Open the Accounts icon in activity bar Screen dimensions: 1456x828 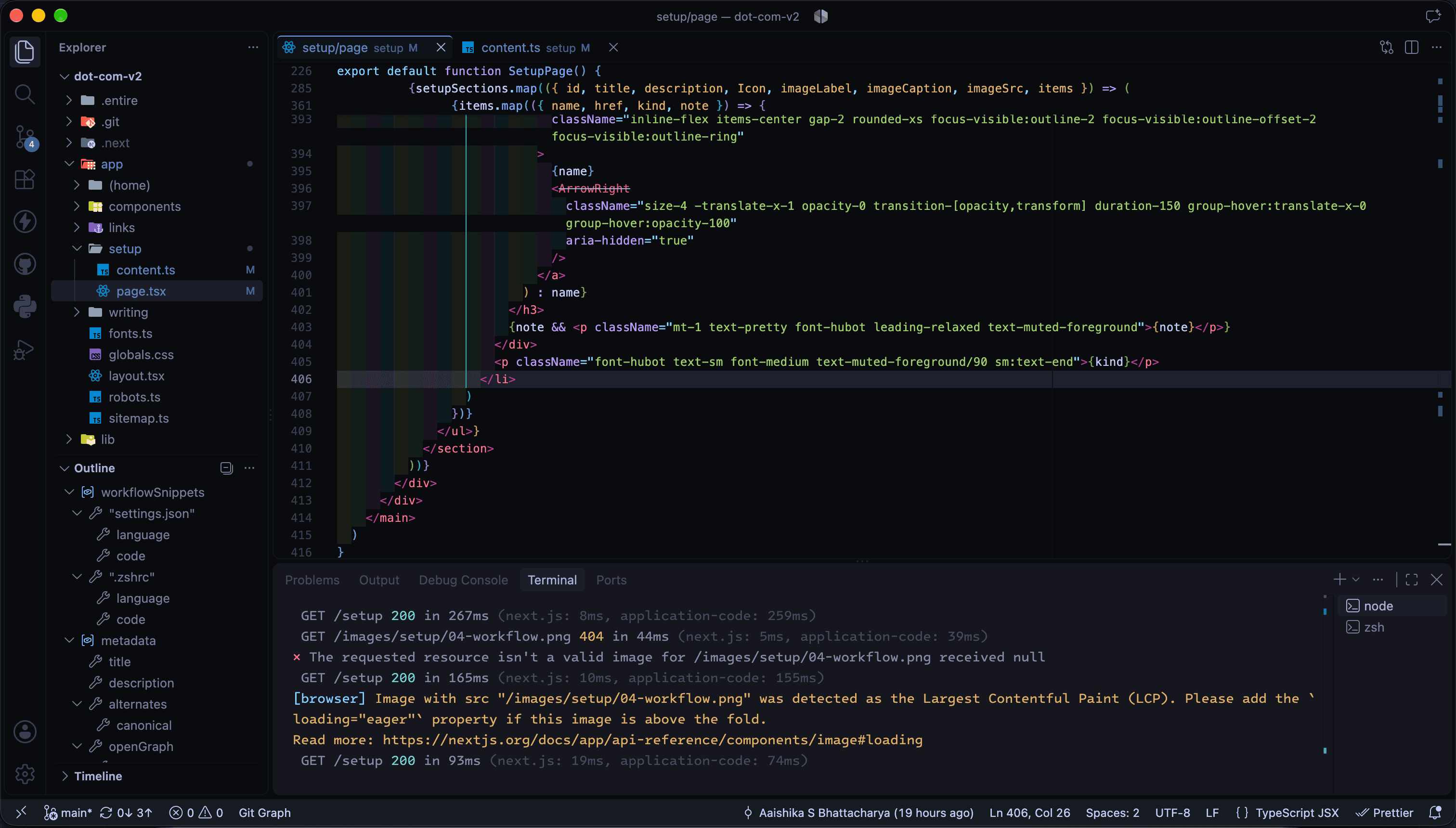[25, 732]
